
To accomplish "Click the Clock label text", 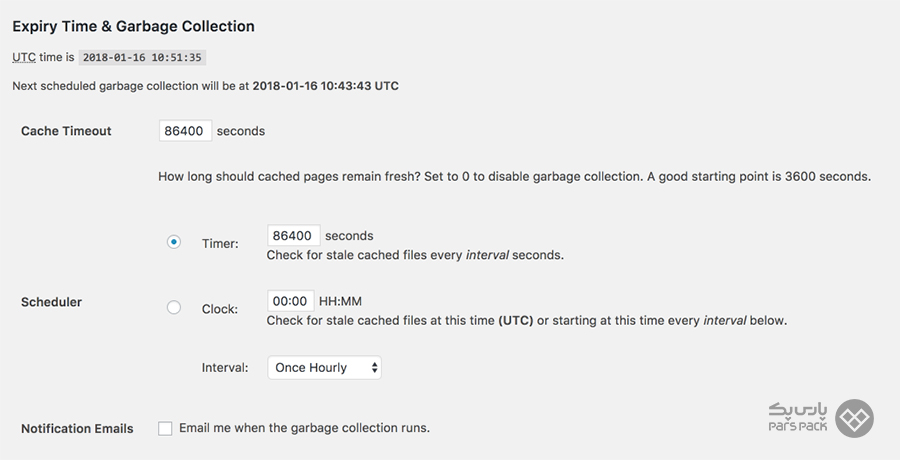I will click(220, 309).
